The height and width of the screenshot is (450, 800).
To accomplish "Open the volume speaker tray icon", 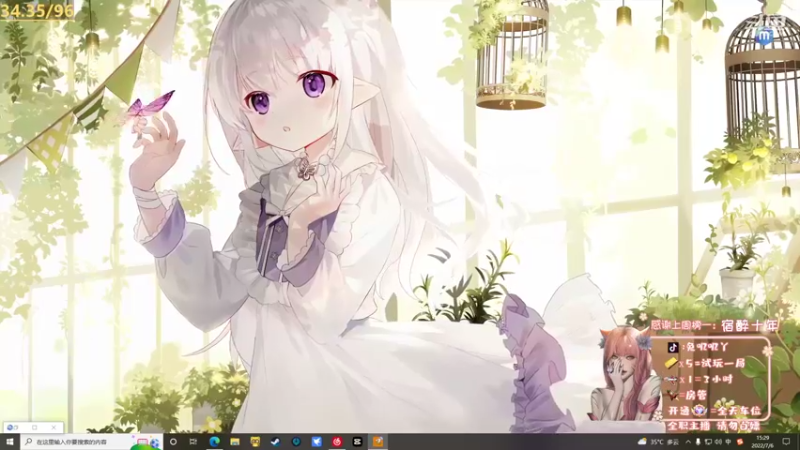I will click(x=718, y=442).
